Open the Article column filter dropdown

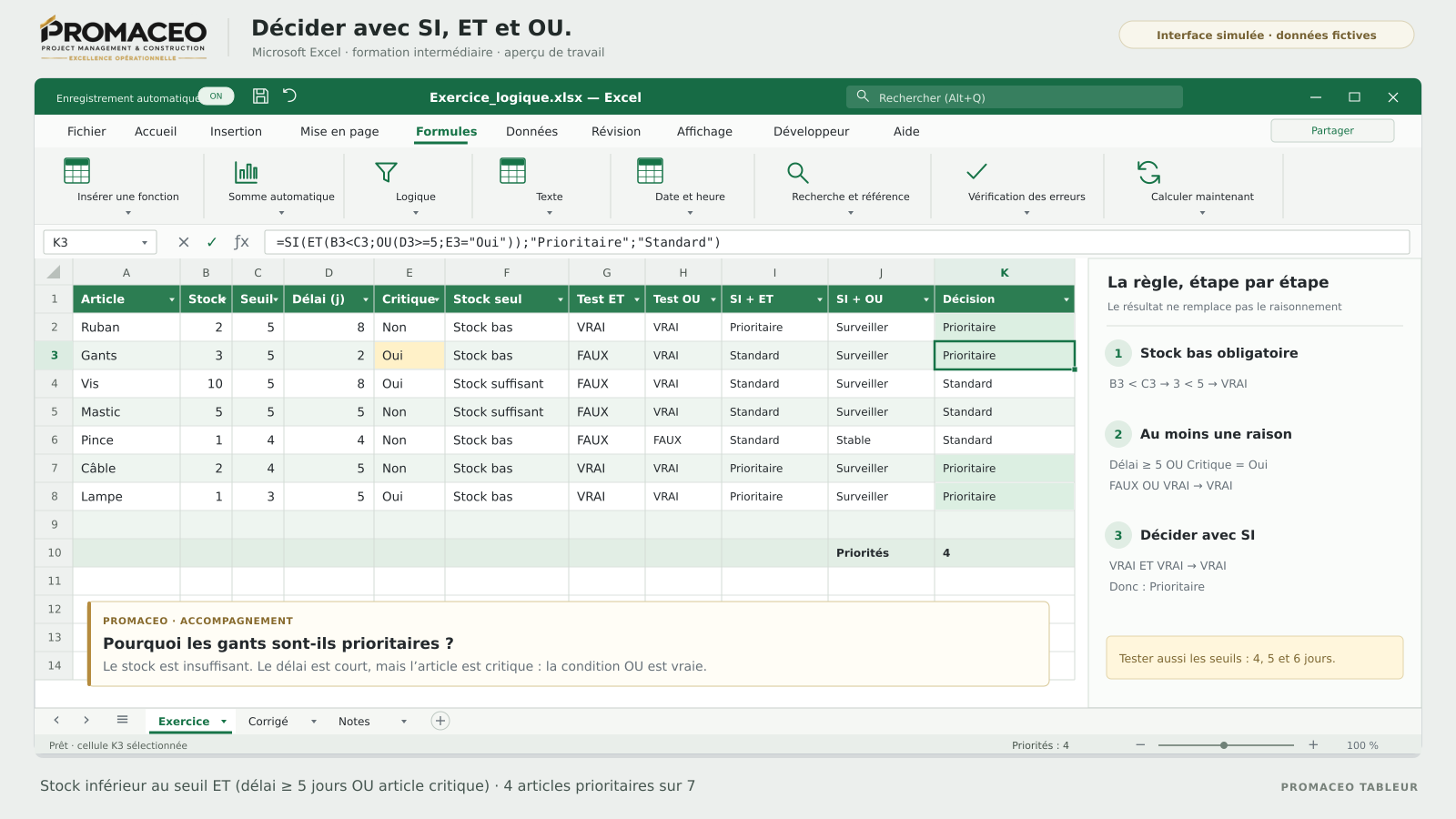click(172, 299)
